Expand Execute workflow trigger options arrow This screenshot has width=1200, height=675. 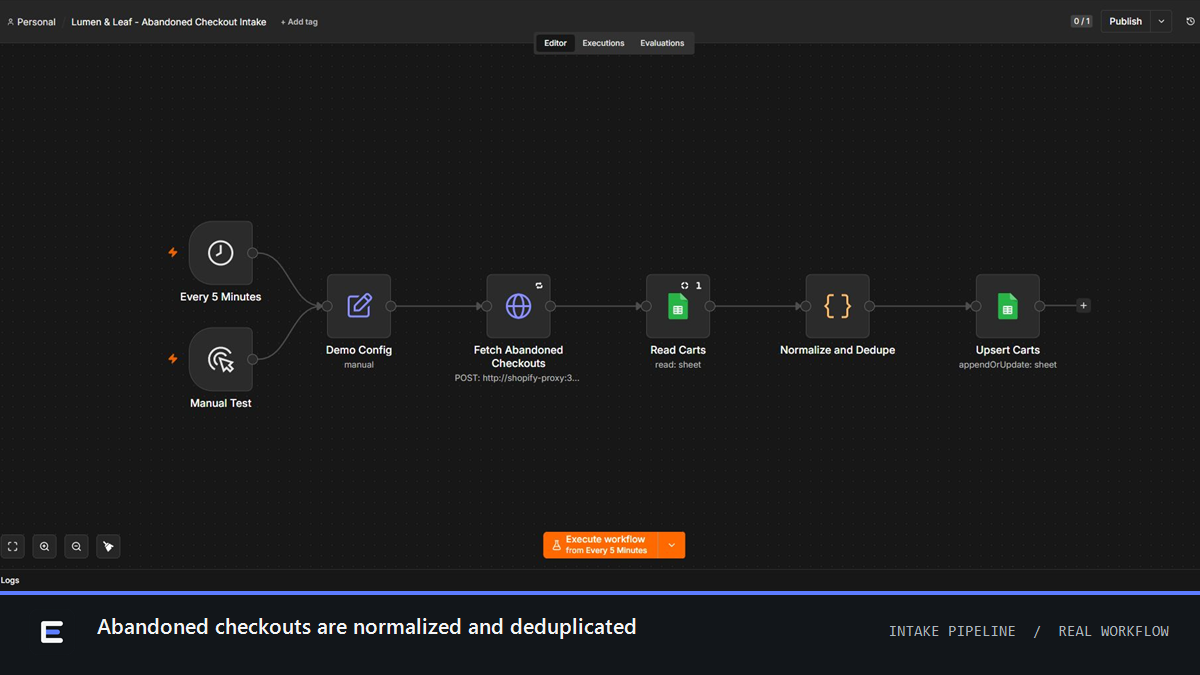point(672,545)
